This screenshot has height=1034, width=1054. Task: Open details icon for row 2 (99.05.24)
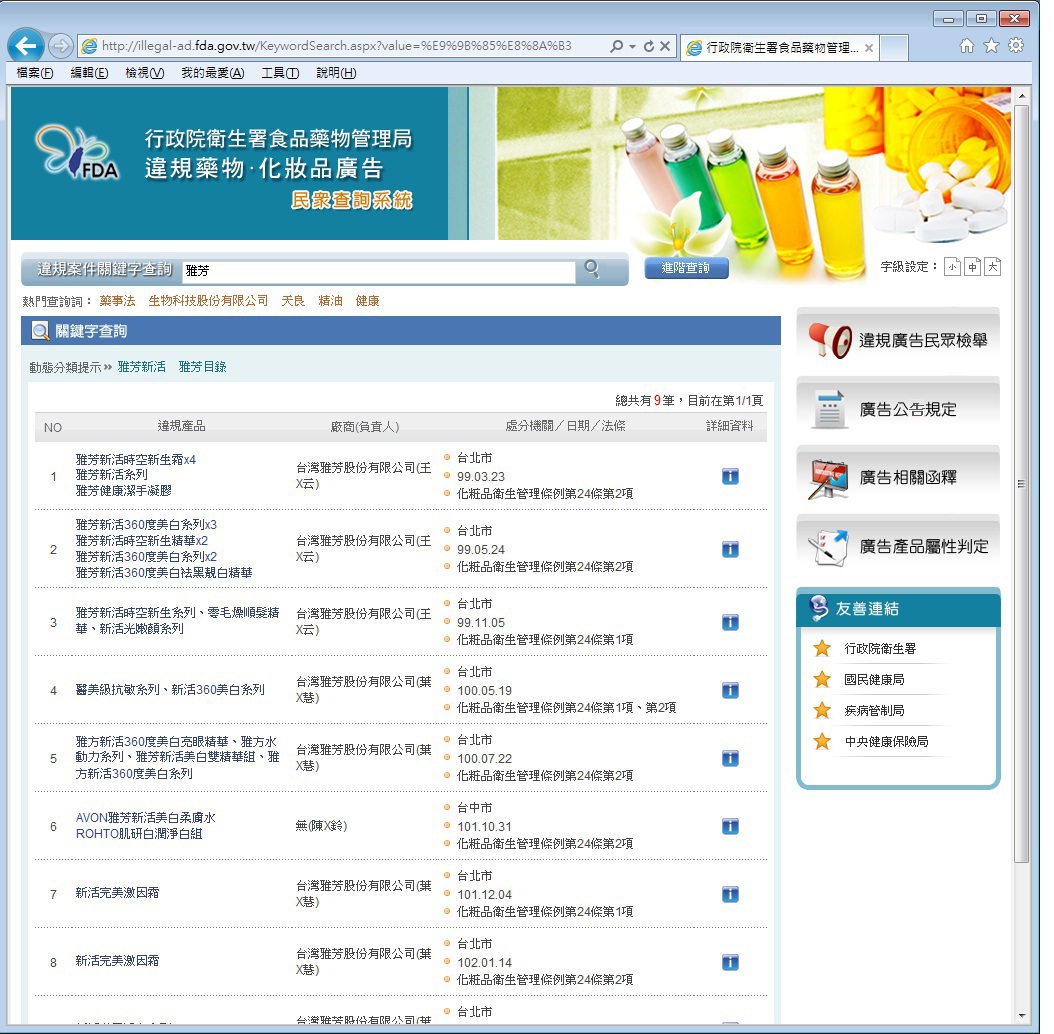[730, 550]
